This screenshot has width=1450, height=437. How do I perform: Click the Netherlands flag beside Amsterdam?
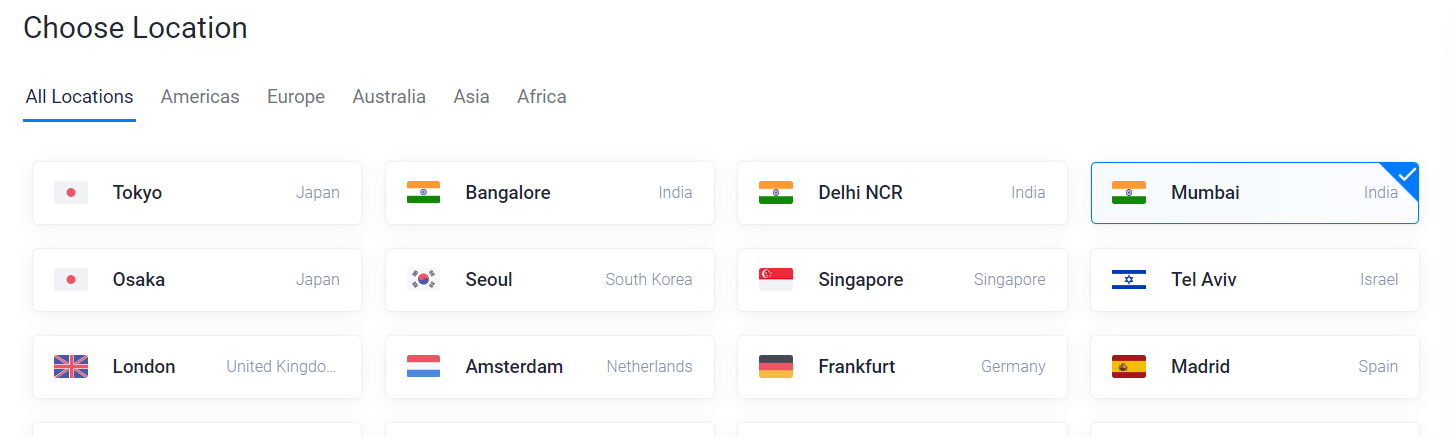(424, 367)
